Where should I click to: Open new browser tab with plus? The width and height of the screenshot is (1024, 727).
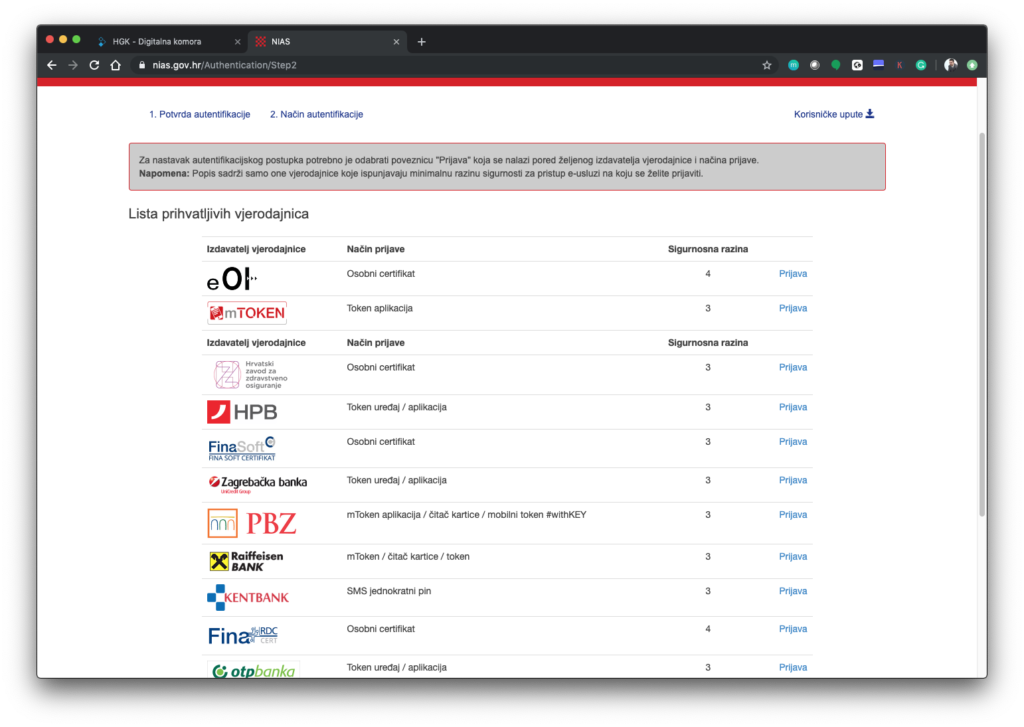click(421, 42)
